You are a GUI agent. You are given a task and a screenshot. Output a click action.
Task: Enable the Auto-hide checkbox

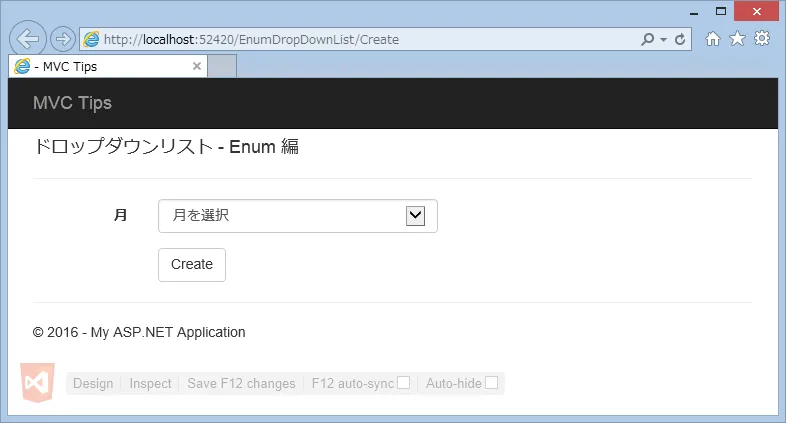coord(492,383)
